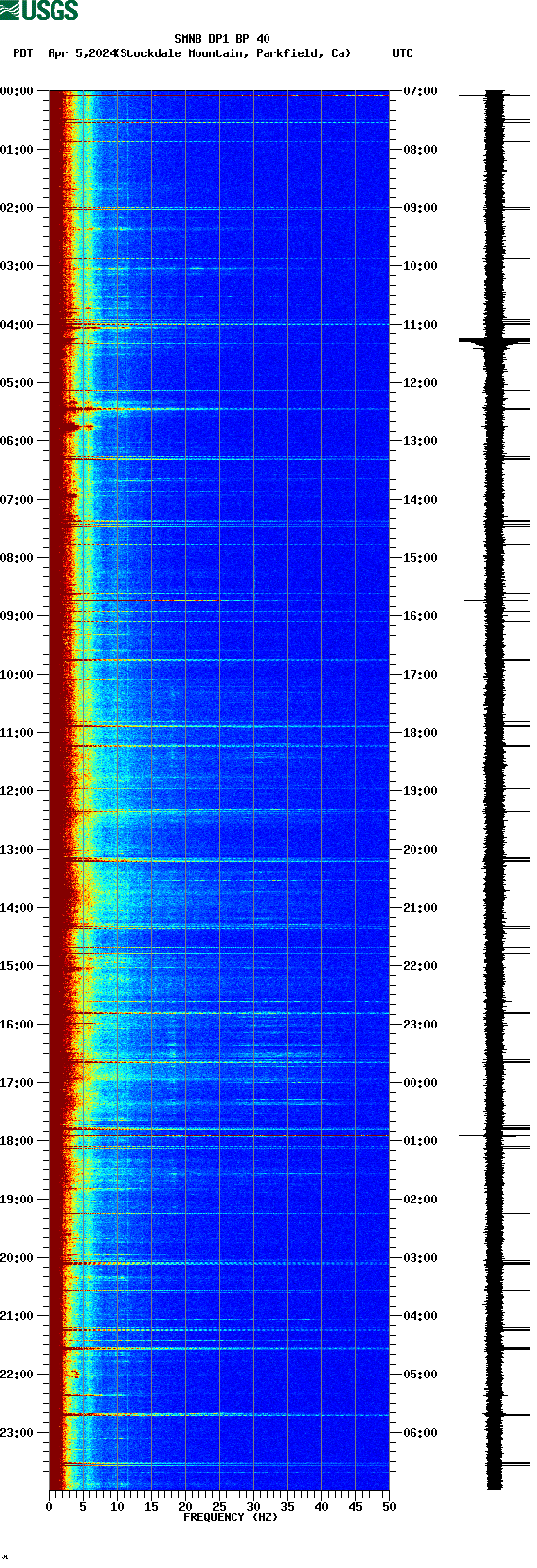Click the 'FREQUENCY (HZ)' axis label
The width and height of the screenshot is (537, 1568).
coord(231,1516)
